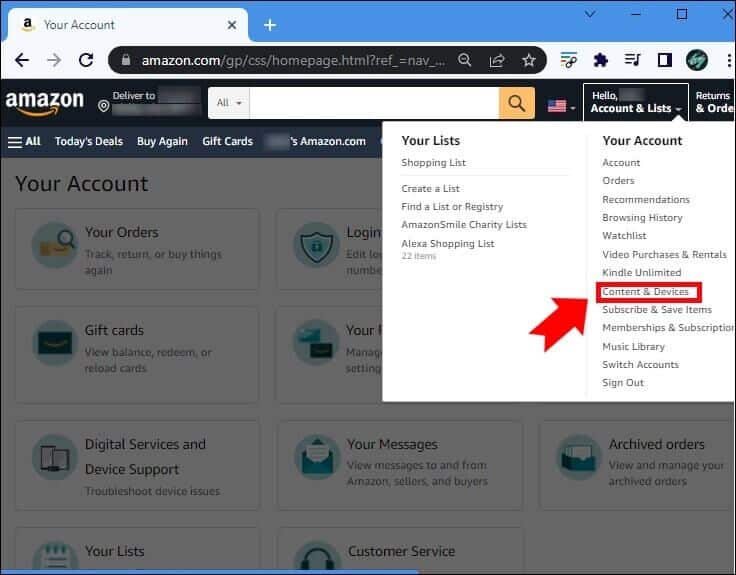Image resolution: width=736 pixels, height=575 pixels.
Task: Click the tab search chevron in title bar
Action: point(590,14)
